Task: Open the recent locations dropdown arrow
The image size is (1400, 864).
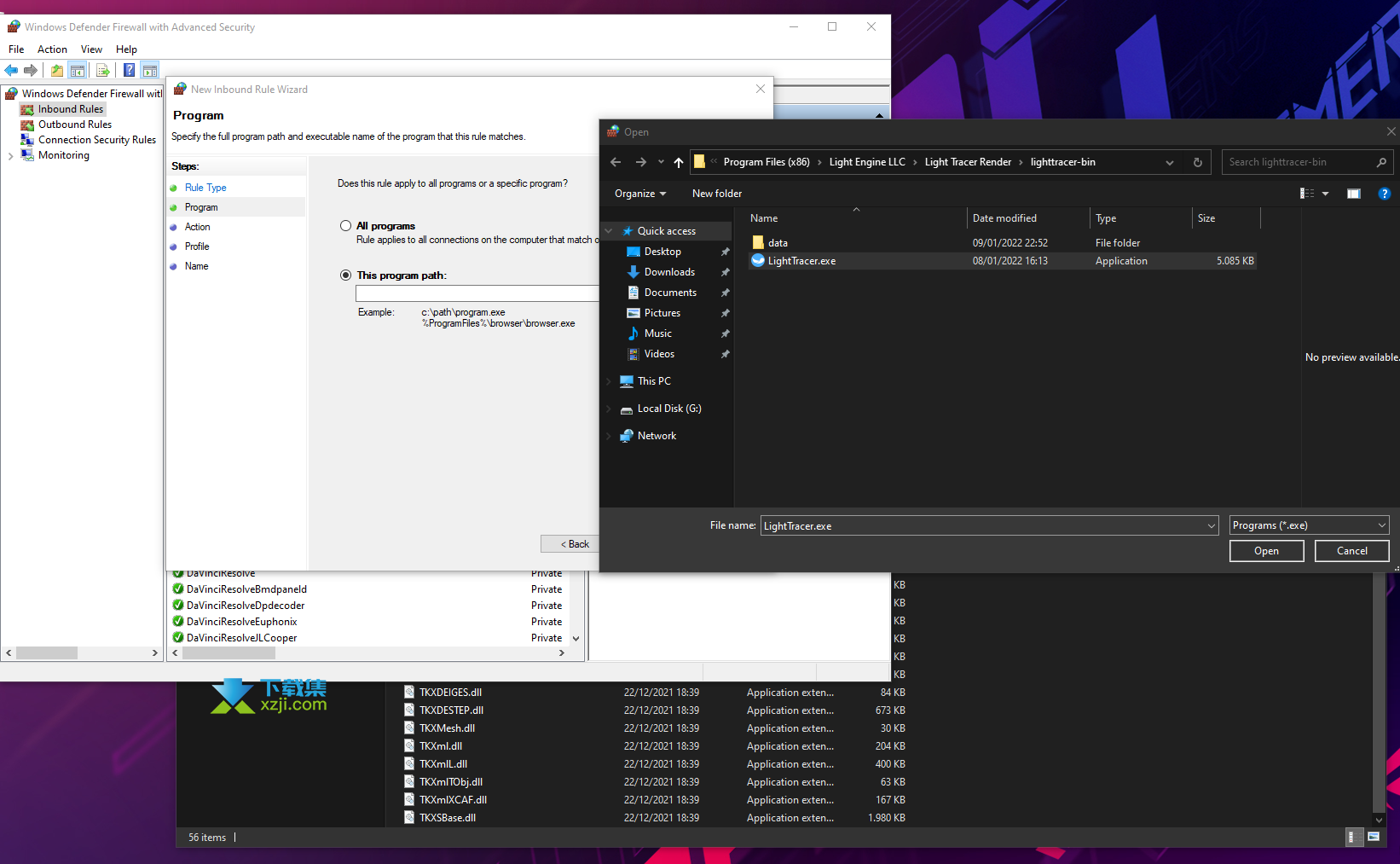Action: tap(660, 162)
